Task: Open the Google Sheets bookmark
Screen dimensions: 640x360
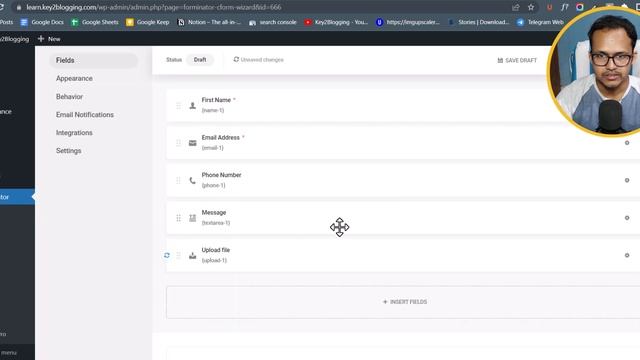Action: pos(95,22)
